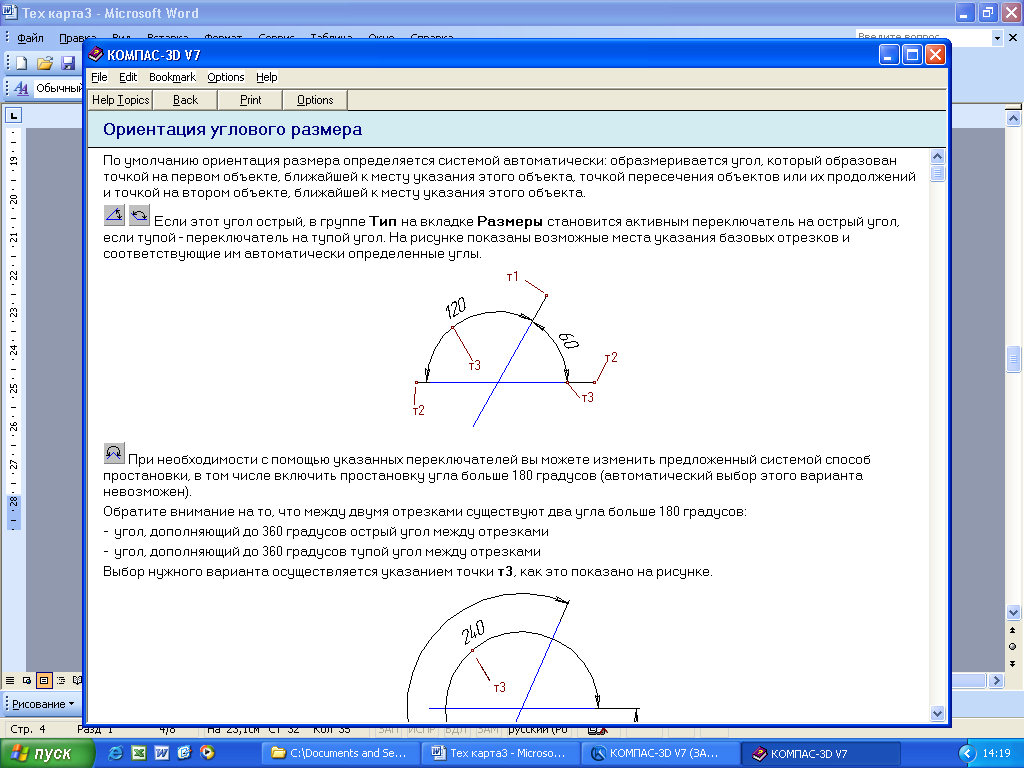Open the Help menu in KOMPAS help
This screenshot has height=768, width=1024.
(266, 77)
